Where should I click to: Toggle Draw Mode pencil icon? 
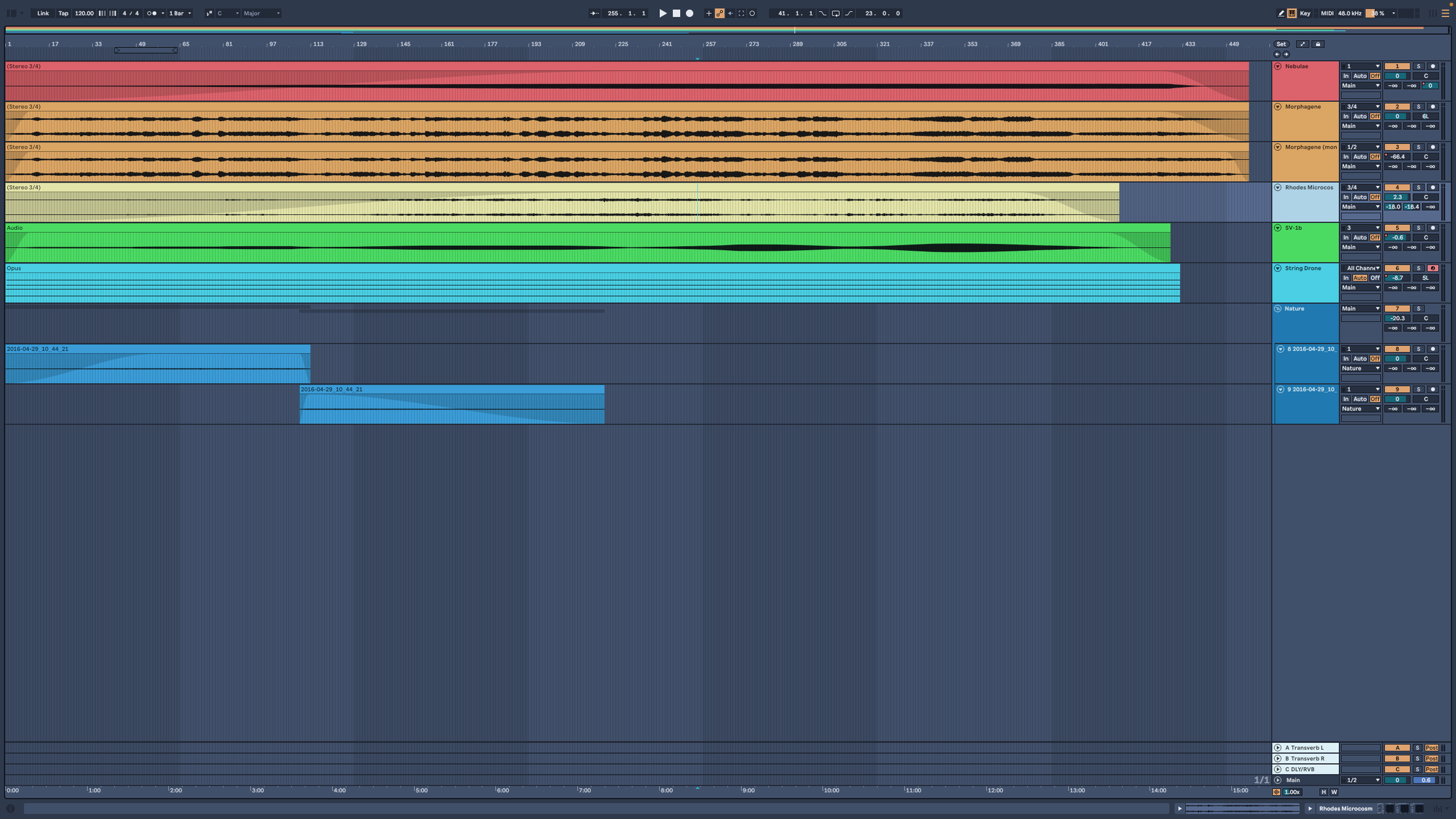coord(1281,13)
